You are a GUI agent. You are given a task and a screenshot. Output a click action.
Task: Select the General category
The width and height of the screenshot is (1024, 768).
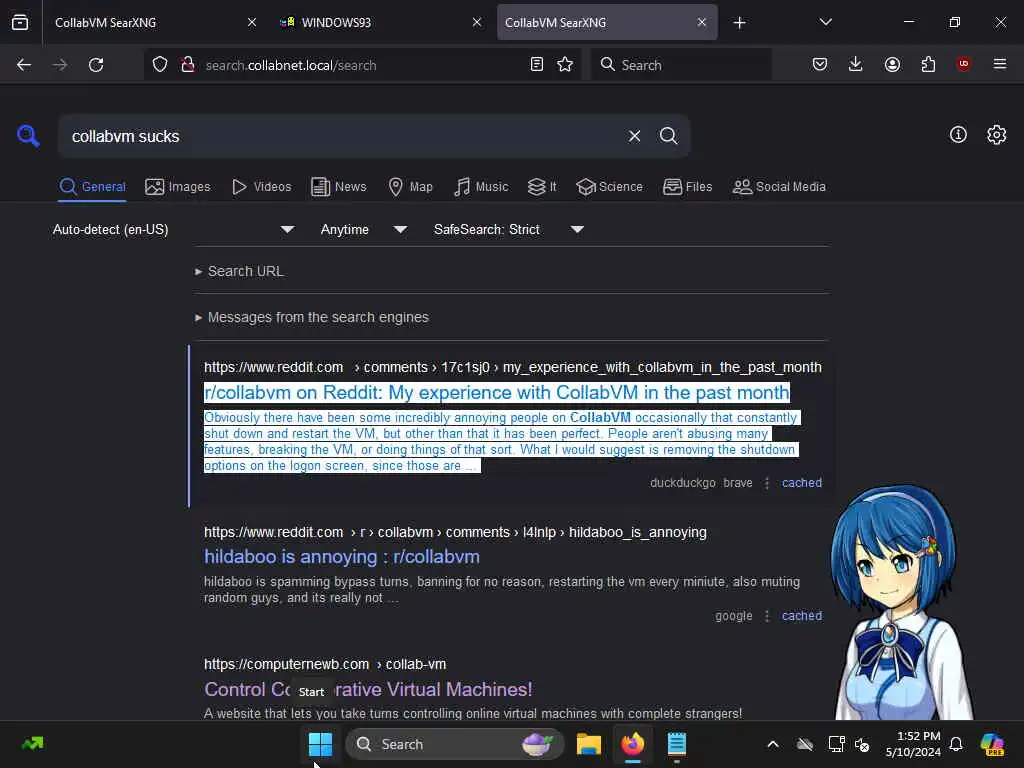pyautogui.click(x=92, y=187)
